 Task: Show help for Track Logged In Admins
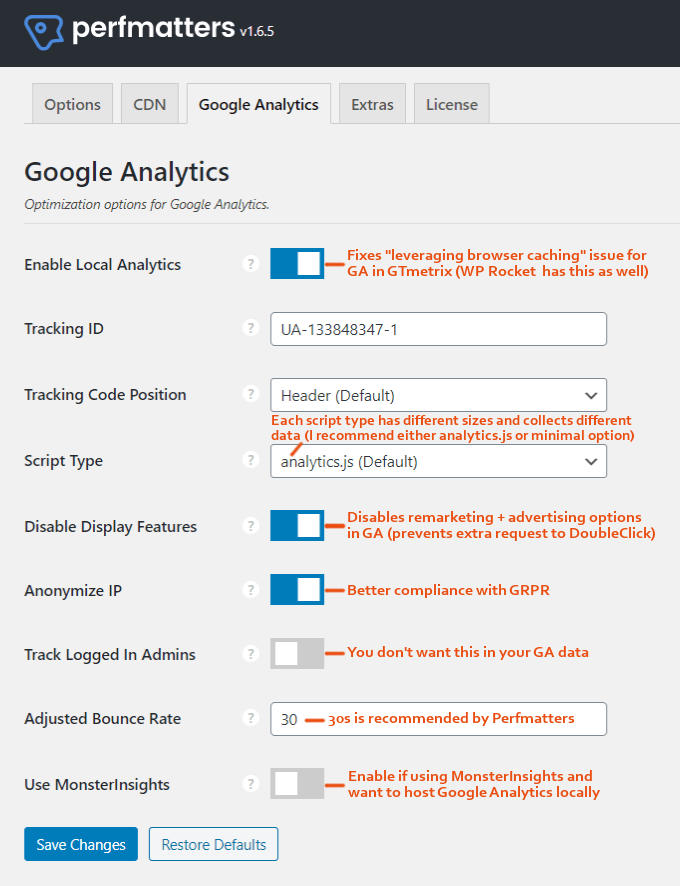tap(250, 654)
